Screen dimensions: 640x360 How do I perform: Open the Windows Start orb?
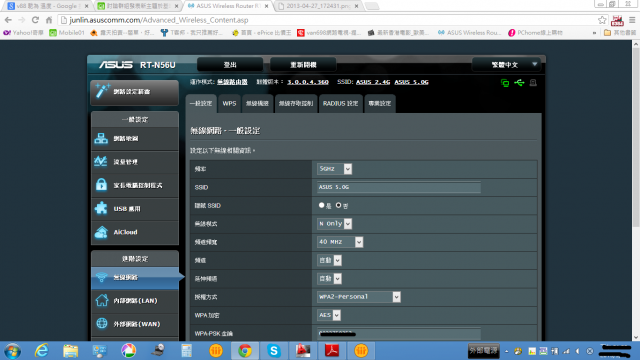click(x=12, y=351)
